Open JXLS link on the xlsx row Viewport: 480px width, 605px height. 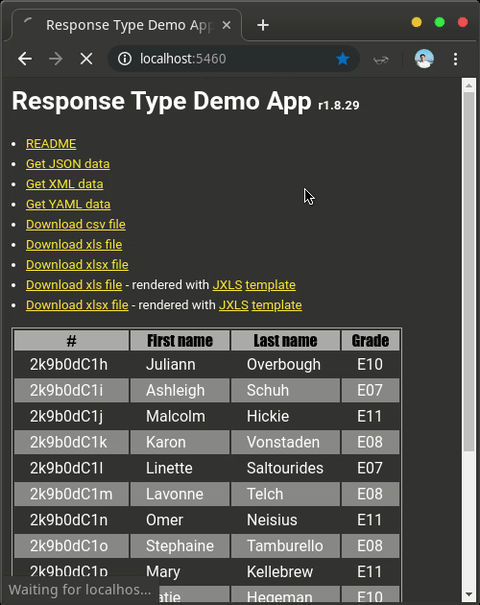tap(234, 305)
